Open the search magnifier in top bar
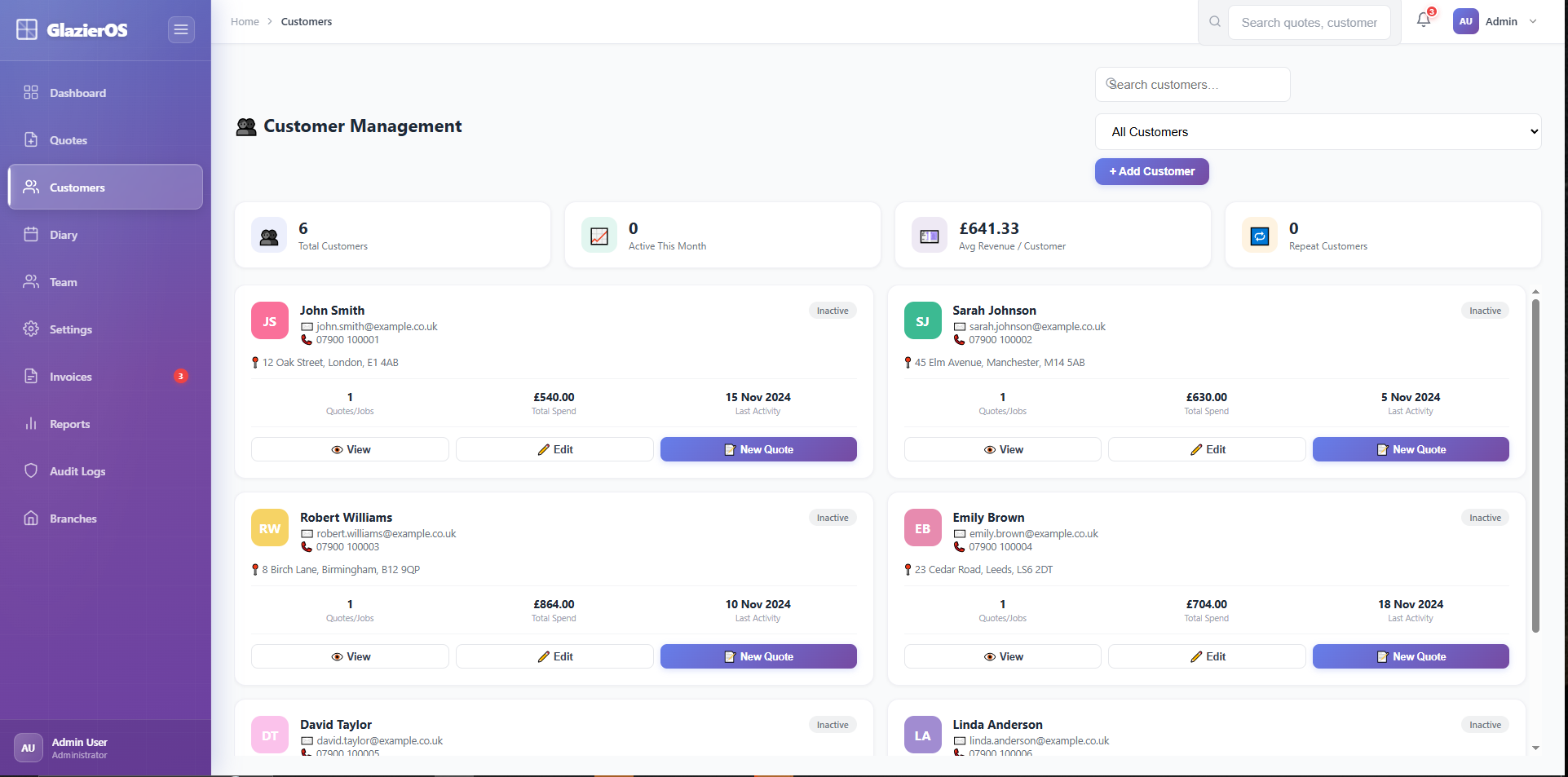 click(1214, 21)
